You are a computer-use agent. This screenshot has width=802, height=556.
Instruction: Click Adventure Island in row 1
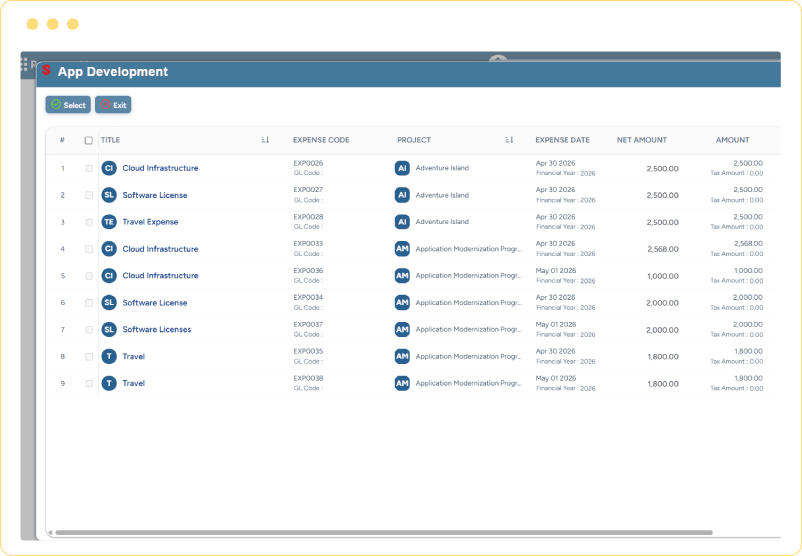tap(442, 168)
